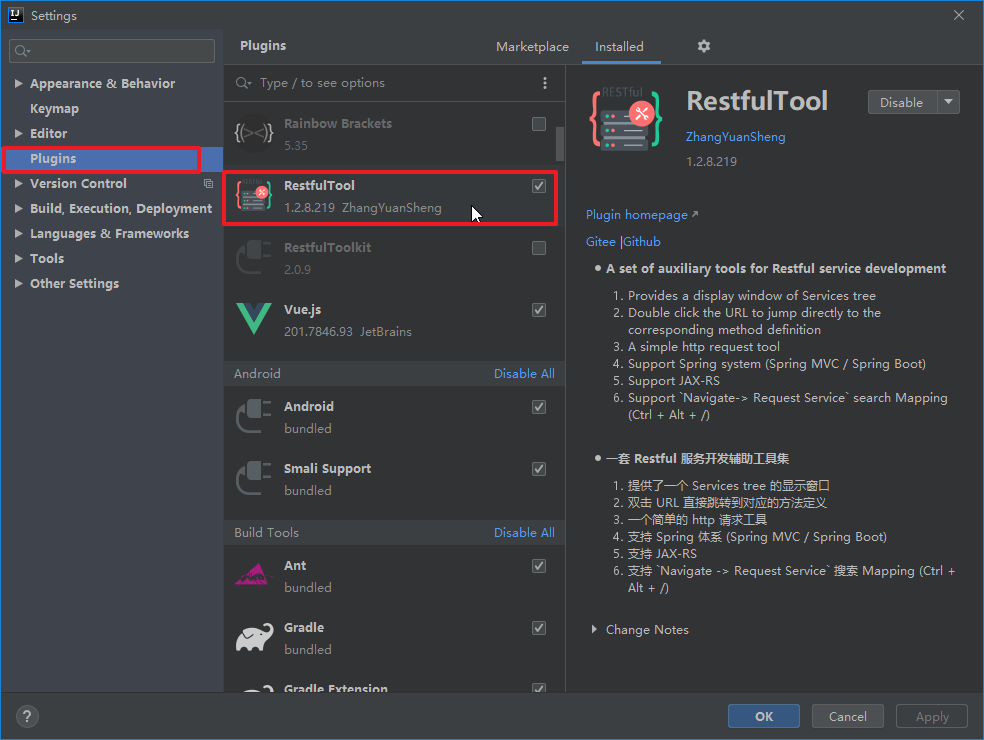Expand Build, Execution, Deployment node

[18, 208]
